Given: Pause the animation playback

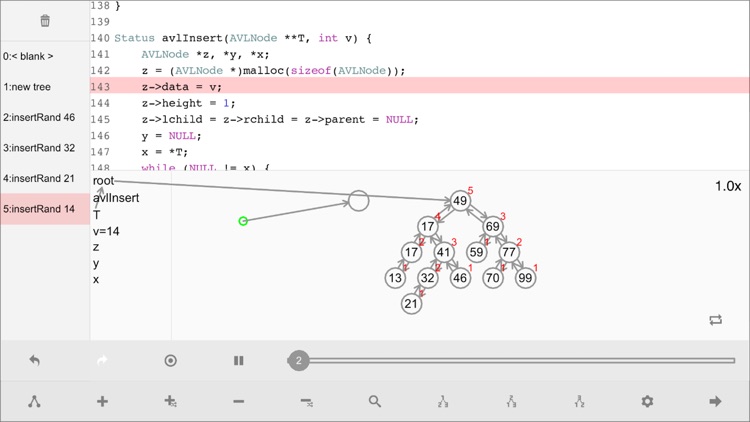Looking at the screenshot, I should click(x=239, y=360).
